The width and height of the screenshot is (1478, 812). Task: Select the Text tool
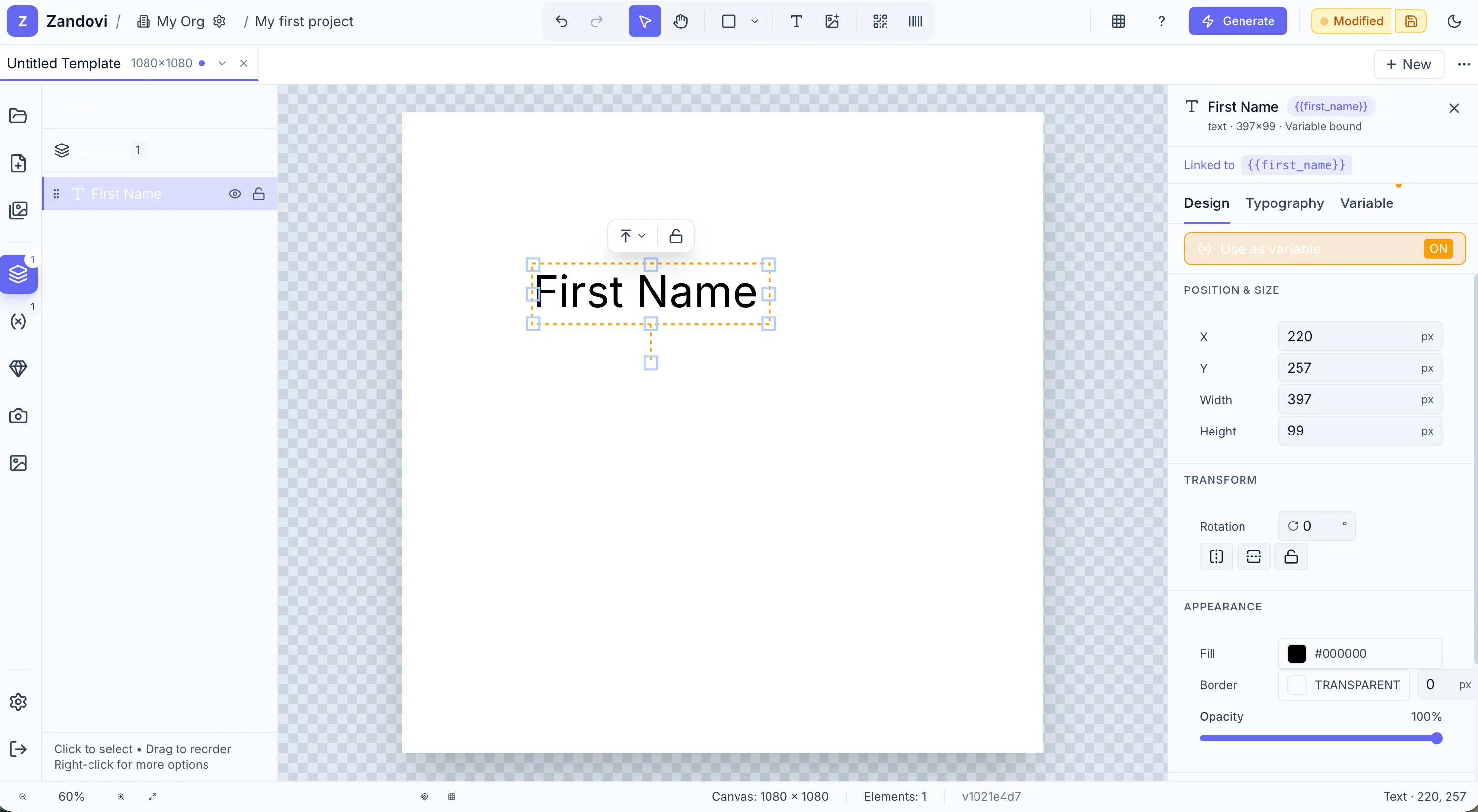point(796,21)
